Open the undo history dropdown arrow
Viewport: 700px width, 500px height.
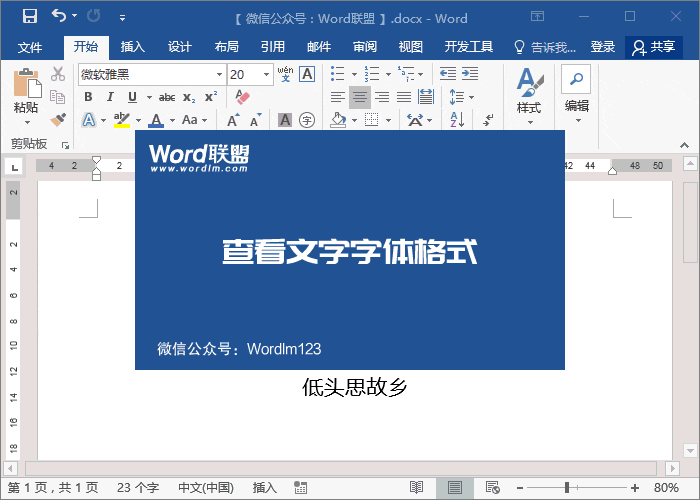[x=75, y=17]
